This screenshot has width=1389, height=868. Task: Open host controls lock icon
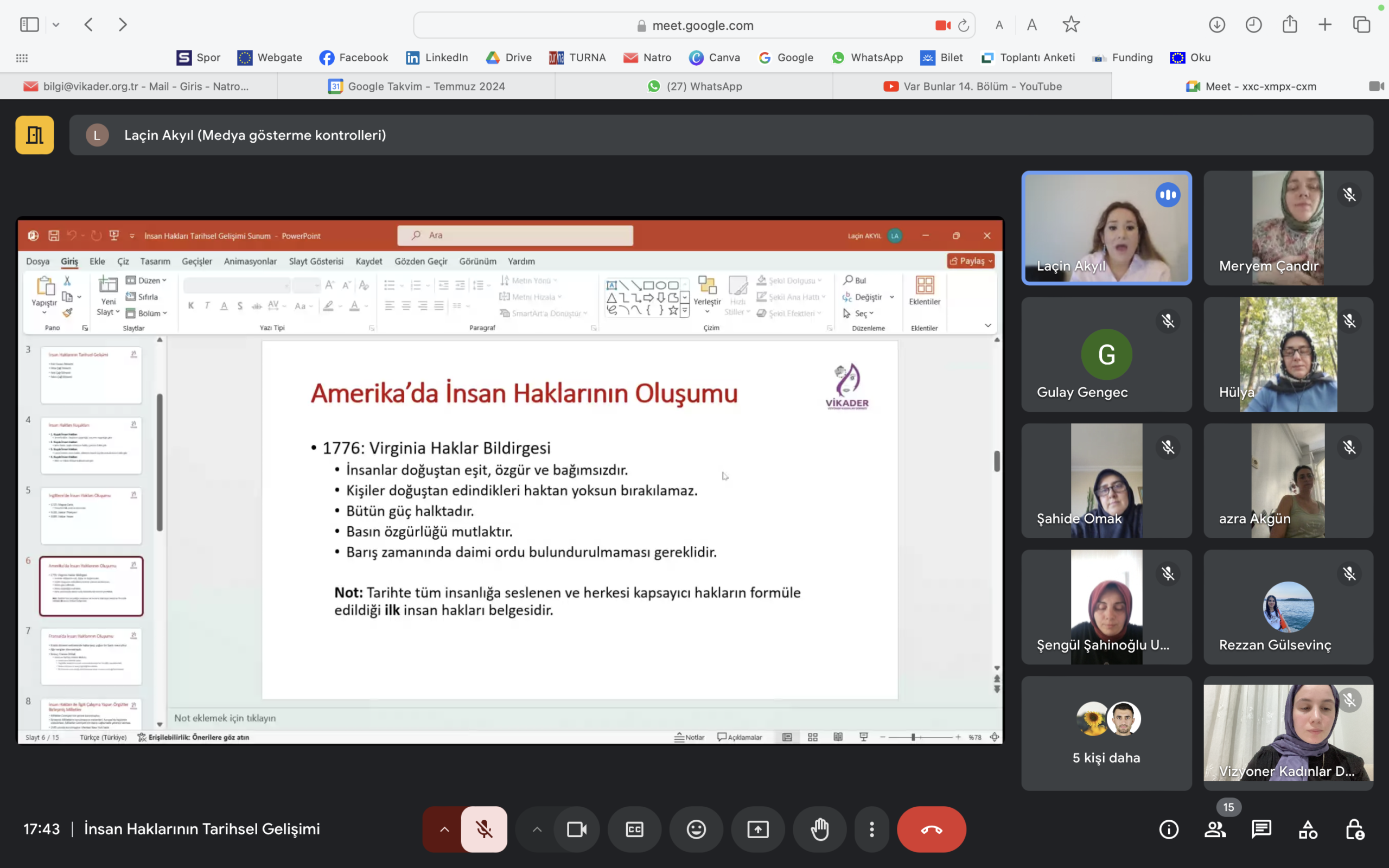pyautogui.click(x=1355, y=829)
